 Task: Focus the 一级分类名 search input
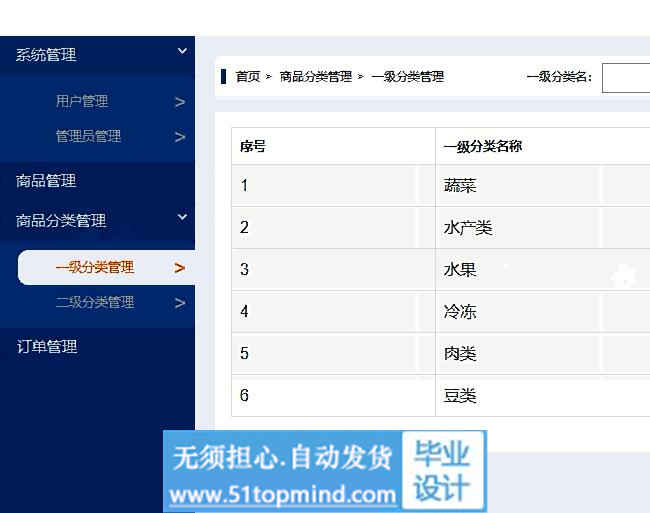click(626, 78)
